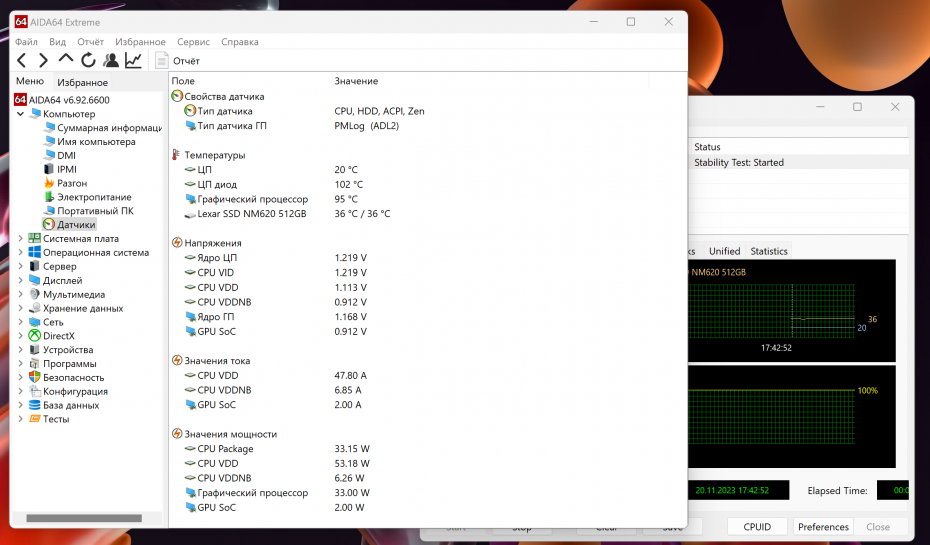
Task: Click the CPUID button
Action: 756,527
